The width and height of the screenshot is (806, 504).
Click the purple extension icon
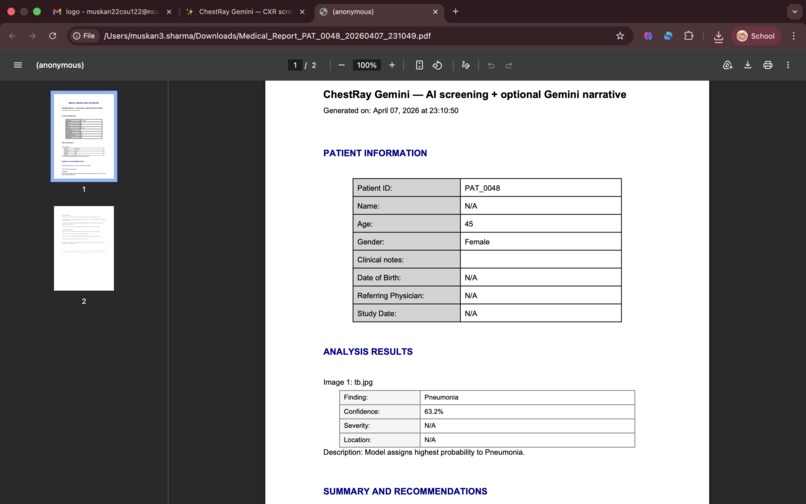(x=648, y=35)
